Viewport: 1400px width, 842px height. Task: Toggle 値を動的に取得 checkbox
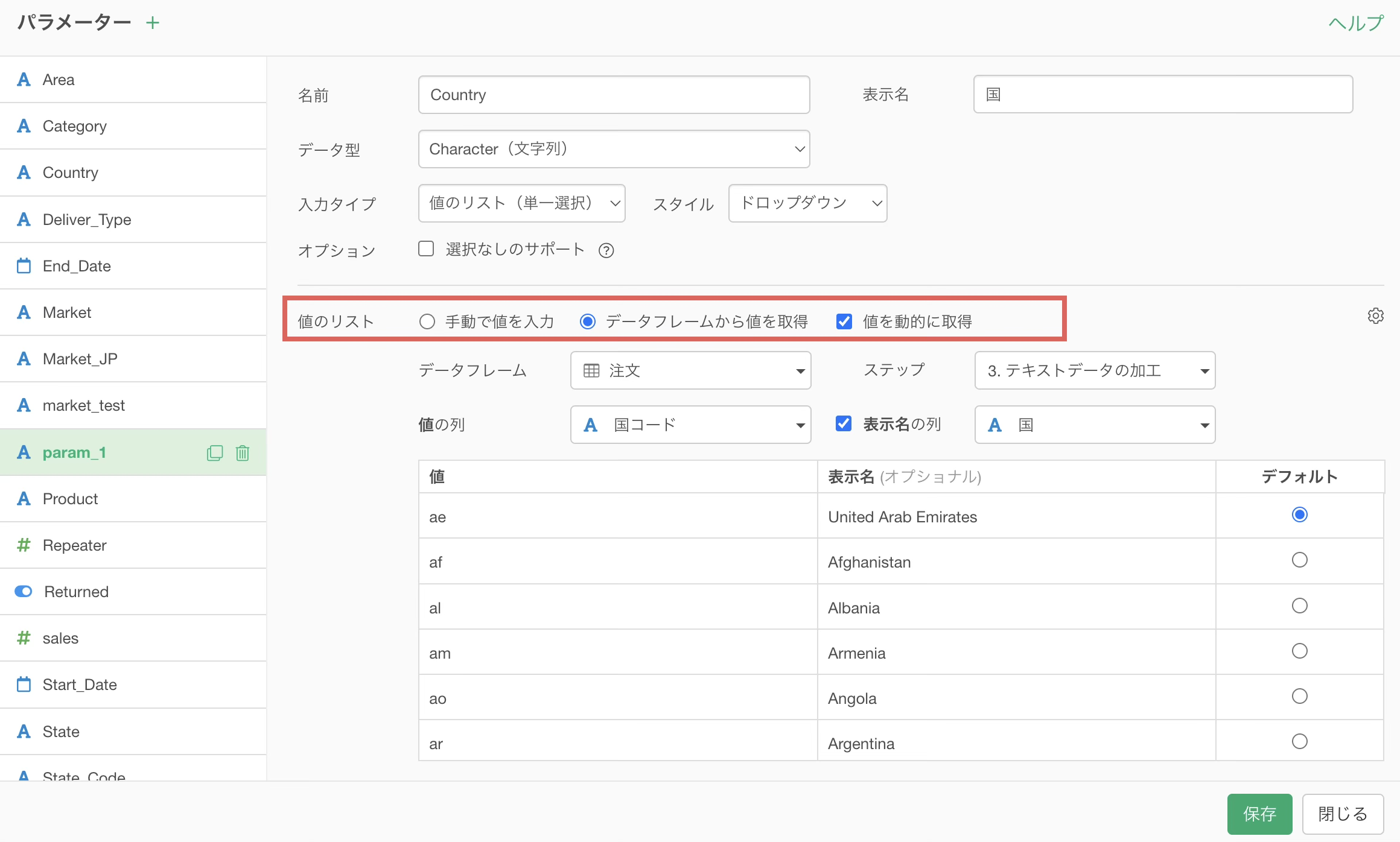[844, 321]
